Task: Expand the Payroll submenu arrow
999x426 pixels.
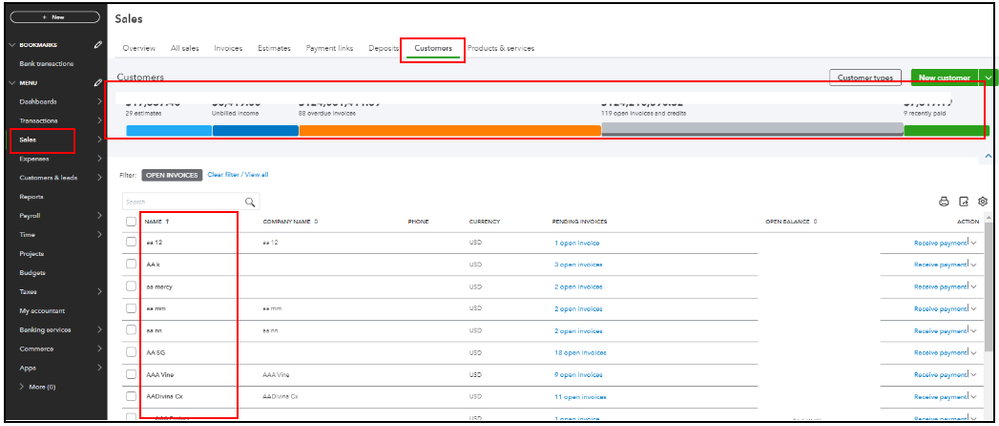Action: pyautogui.click(x=99, y=216)
